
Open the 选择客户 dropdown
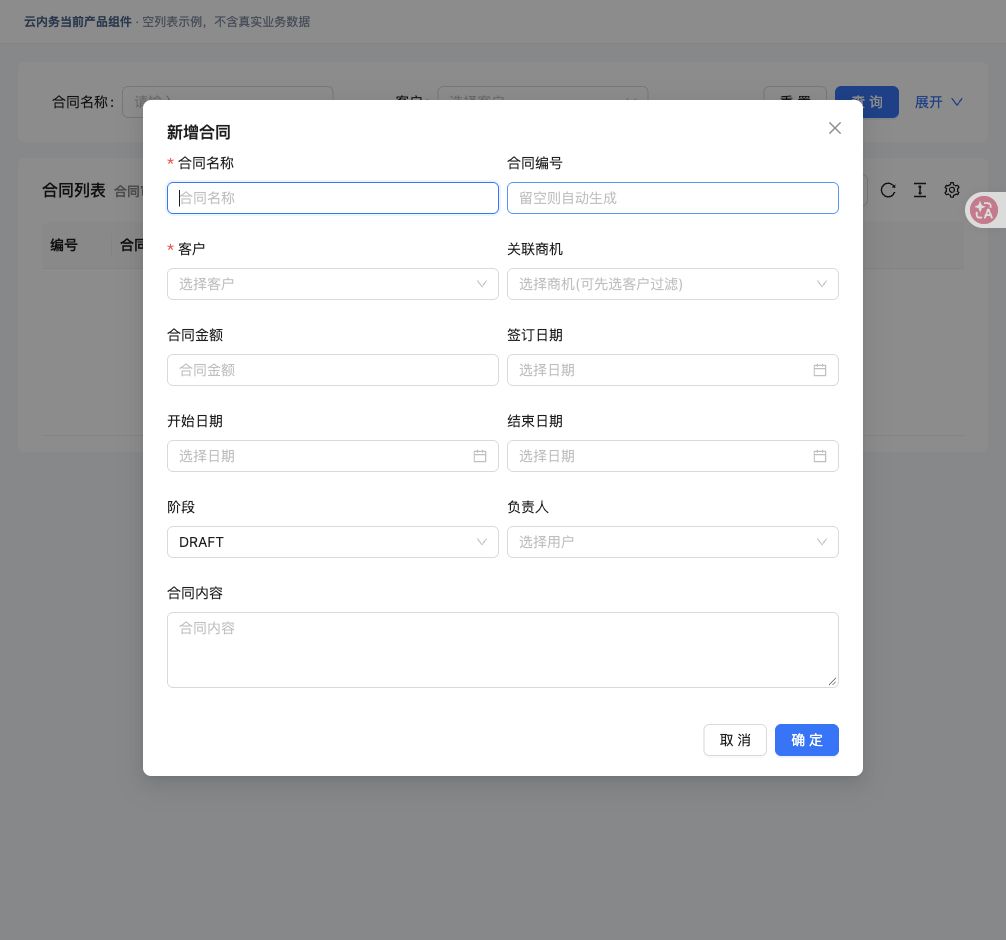[x=332, y=284]
